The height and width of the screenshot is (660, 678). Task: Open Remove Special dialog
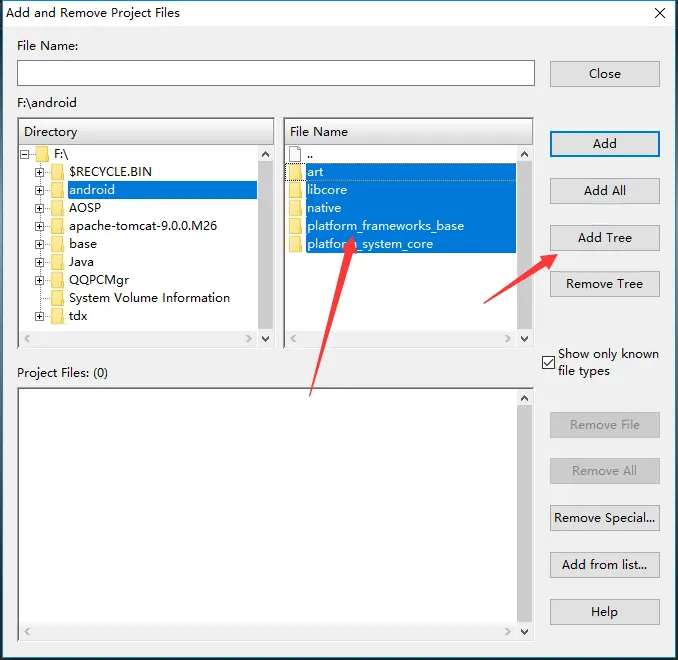(604, 518)
